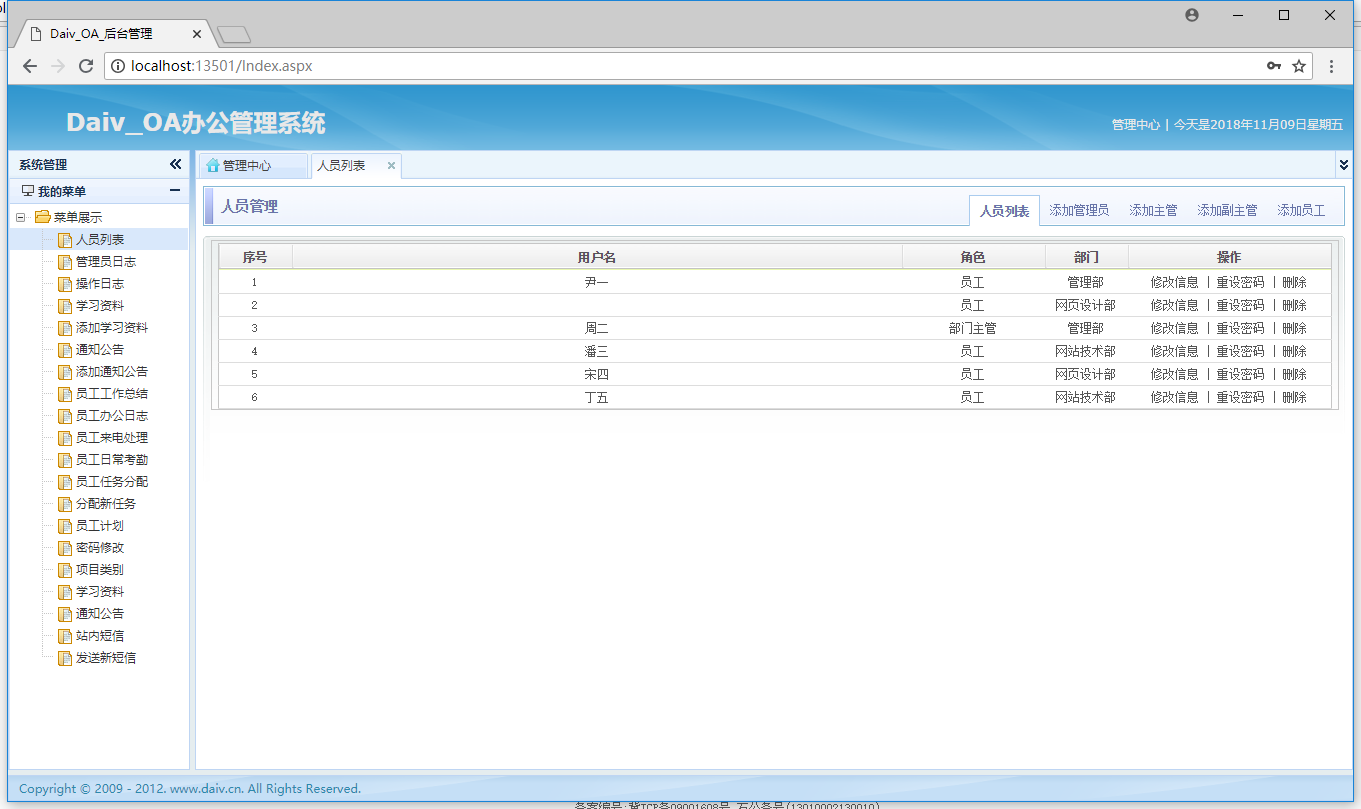Open 员工日常考勤 menu item
This screenshot has height=809, width=1361.
112,460
